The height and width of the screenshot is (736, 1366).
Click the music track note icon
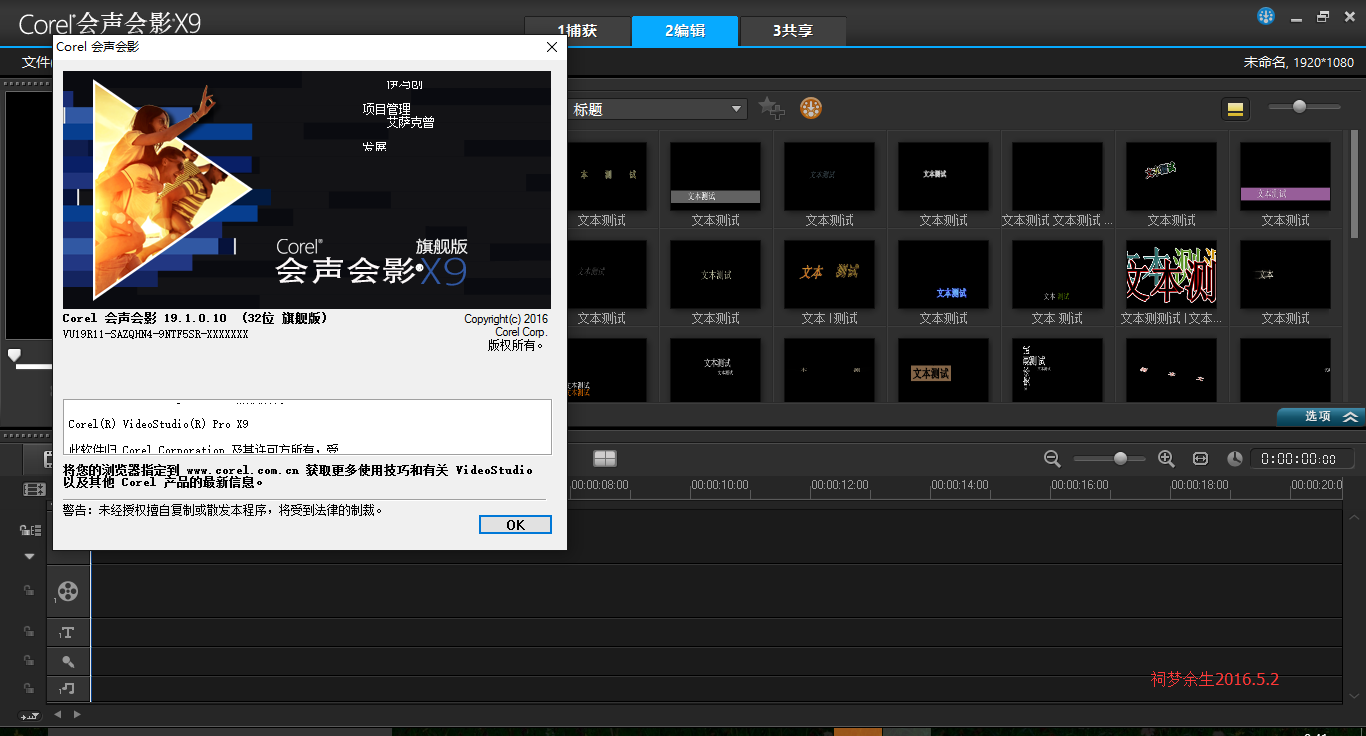pos(67,688)
